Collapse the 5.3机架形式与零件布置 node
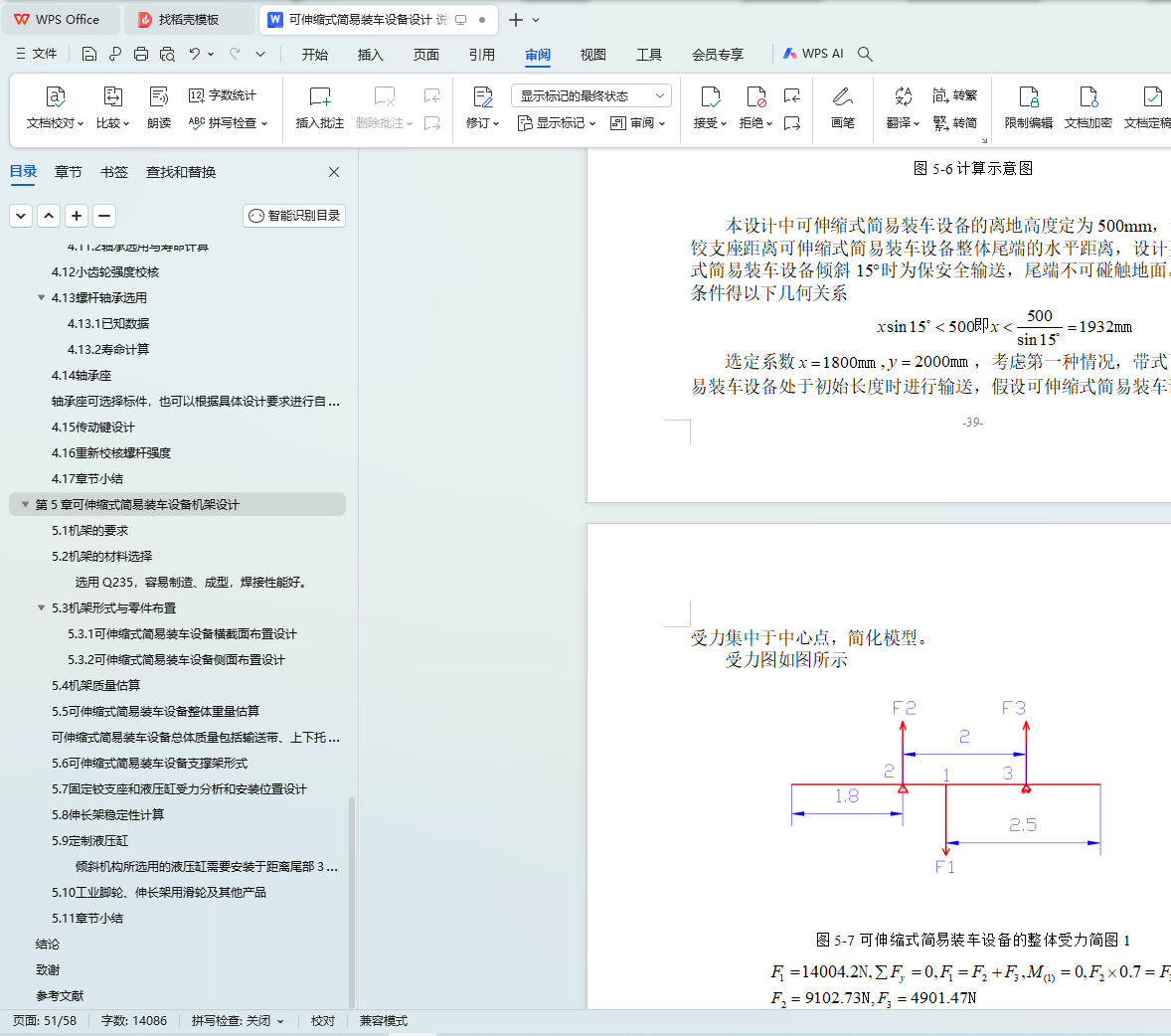1171x1036 pixels. tap(41, 608)
